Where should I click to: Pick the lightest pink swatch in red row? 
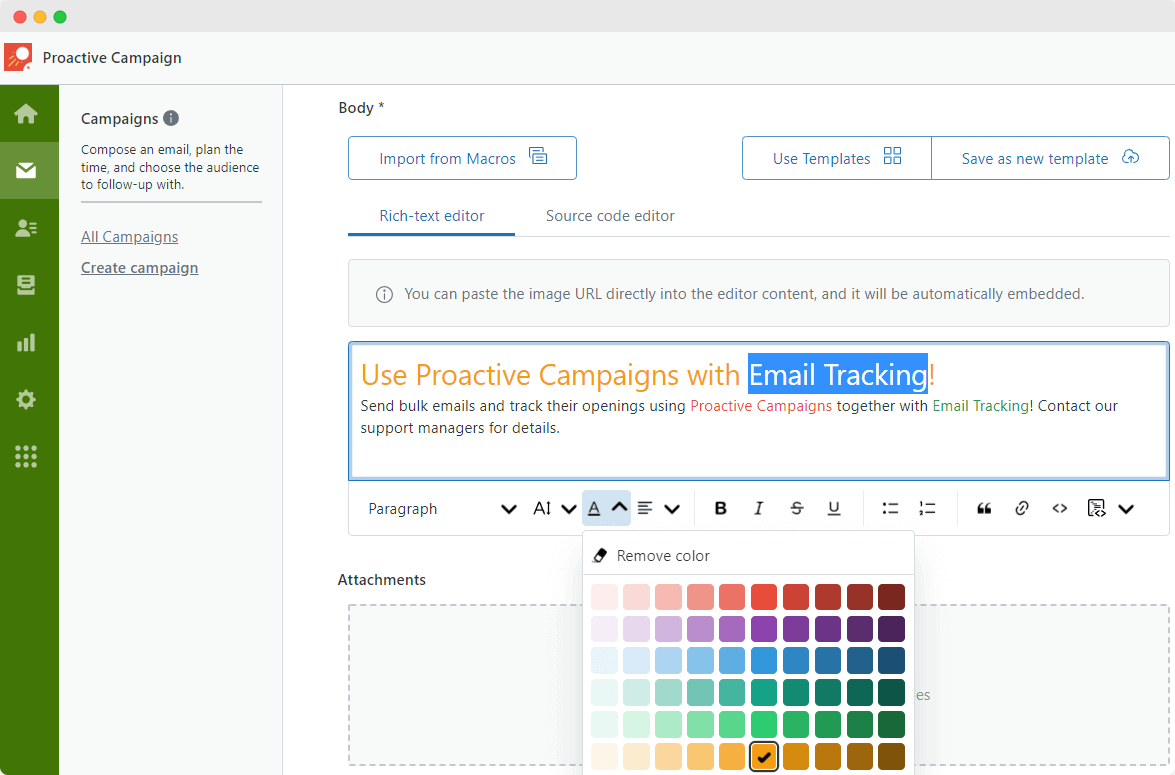(x=605, y=597)
